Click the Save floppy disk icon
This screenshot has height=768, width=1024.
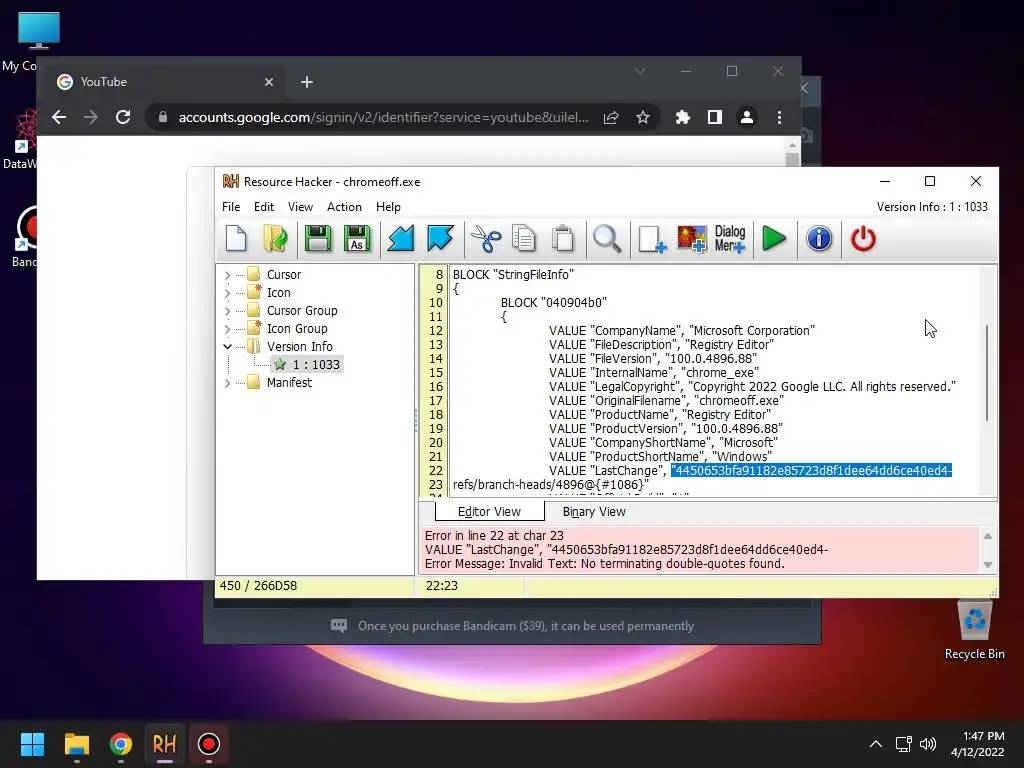318,239
